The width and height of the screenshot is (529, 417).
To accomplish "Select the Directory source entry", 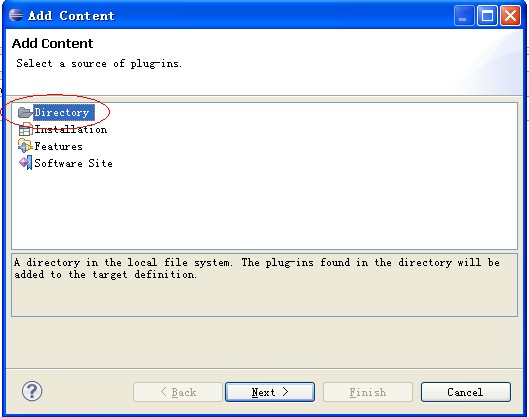I will pyautogui.click(x=64, y=112).
